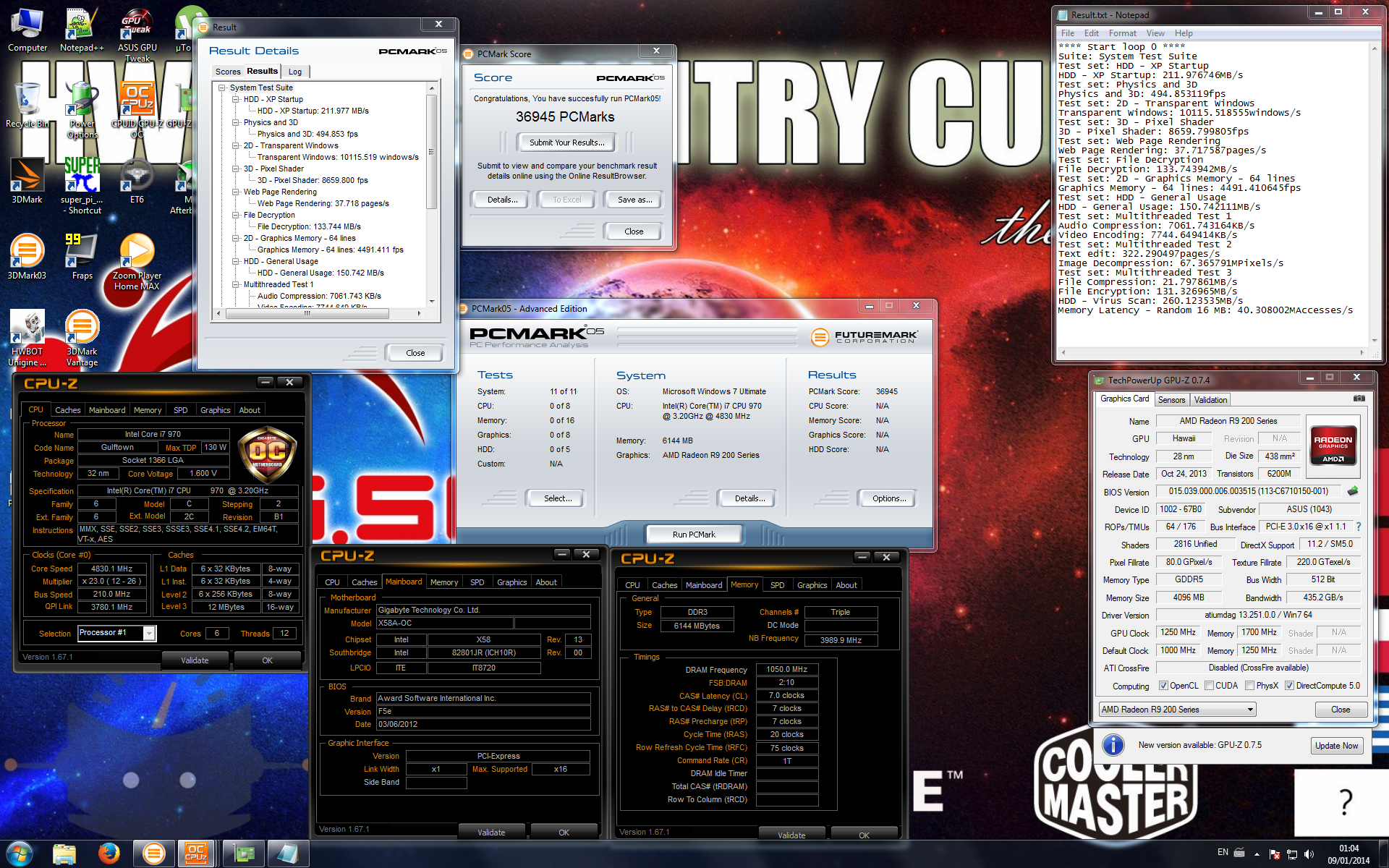Click the Notepad text area

point(1213,193)
